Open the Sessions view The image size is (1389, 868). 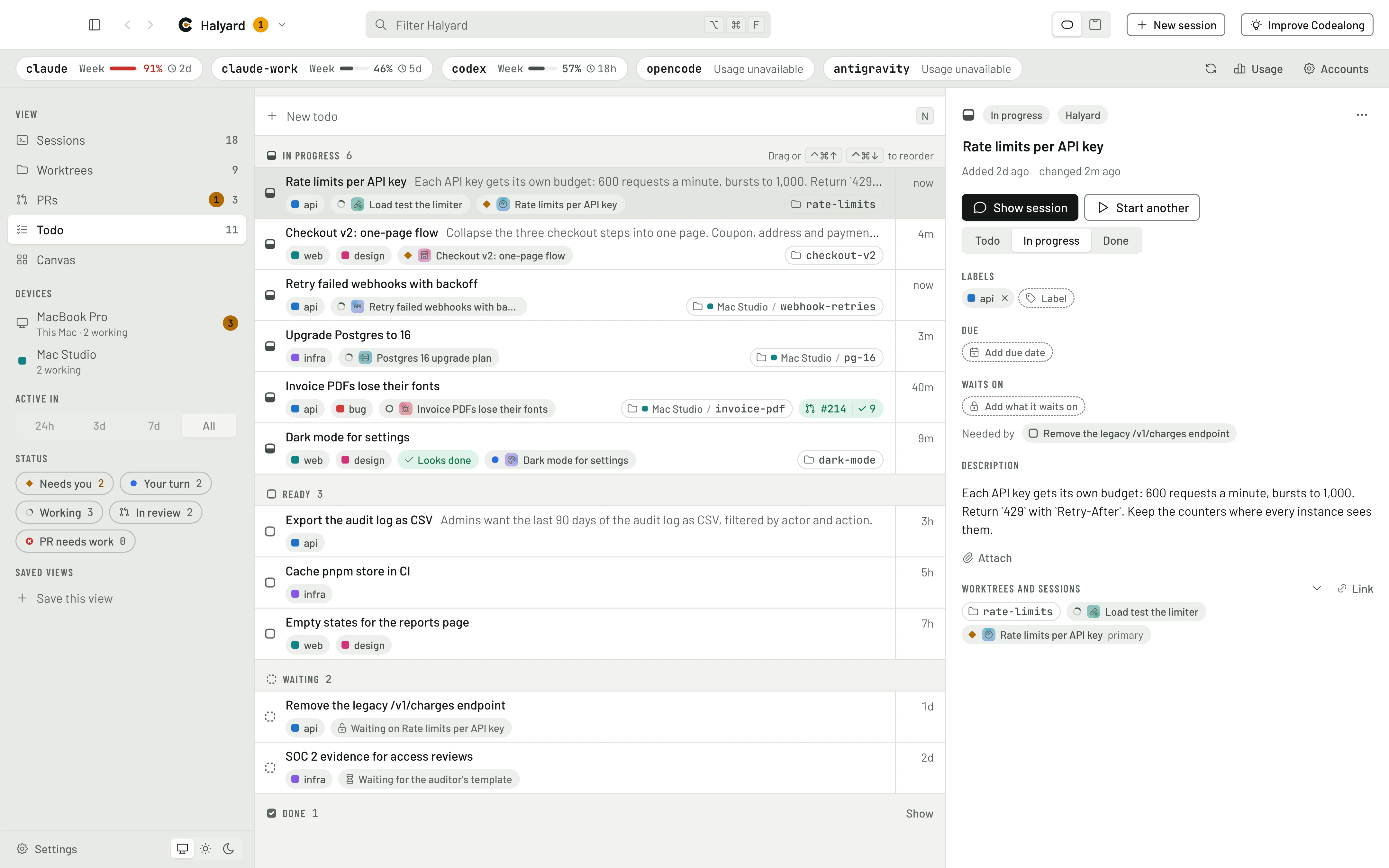(127, 140)
